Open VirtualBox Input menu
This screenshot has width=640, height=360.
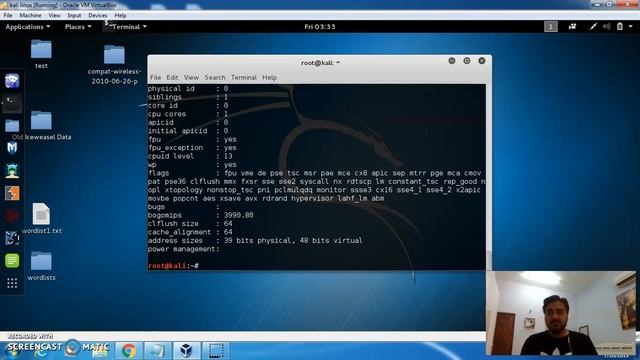click(x=74, y=15)
